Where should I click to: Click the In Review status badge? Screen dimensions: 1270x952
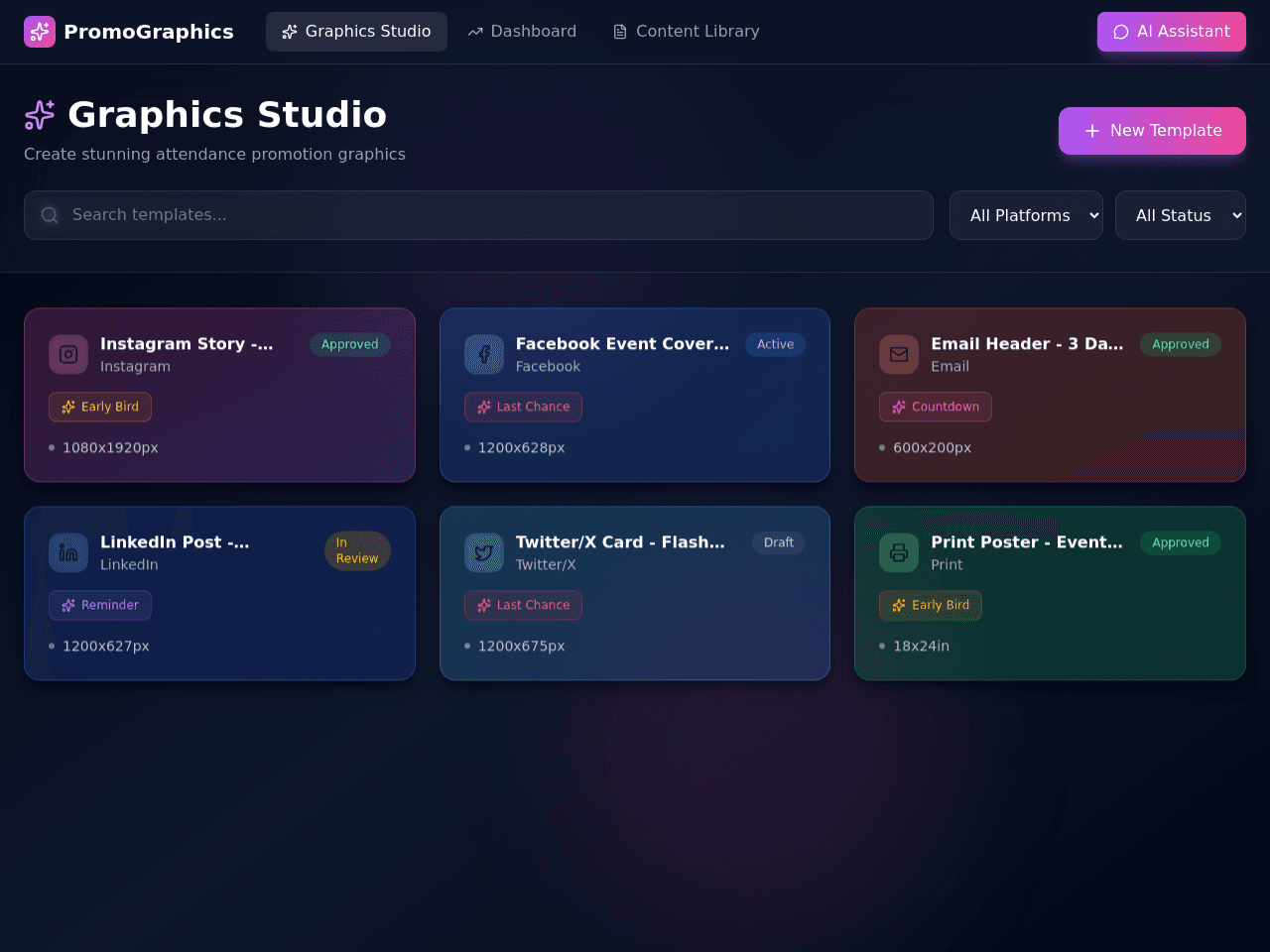(357, 550)
